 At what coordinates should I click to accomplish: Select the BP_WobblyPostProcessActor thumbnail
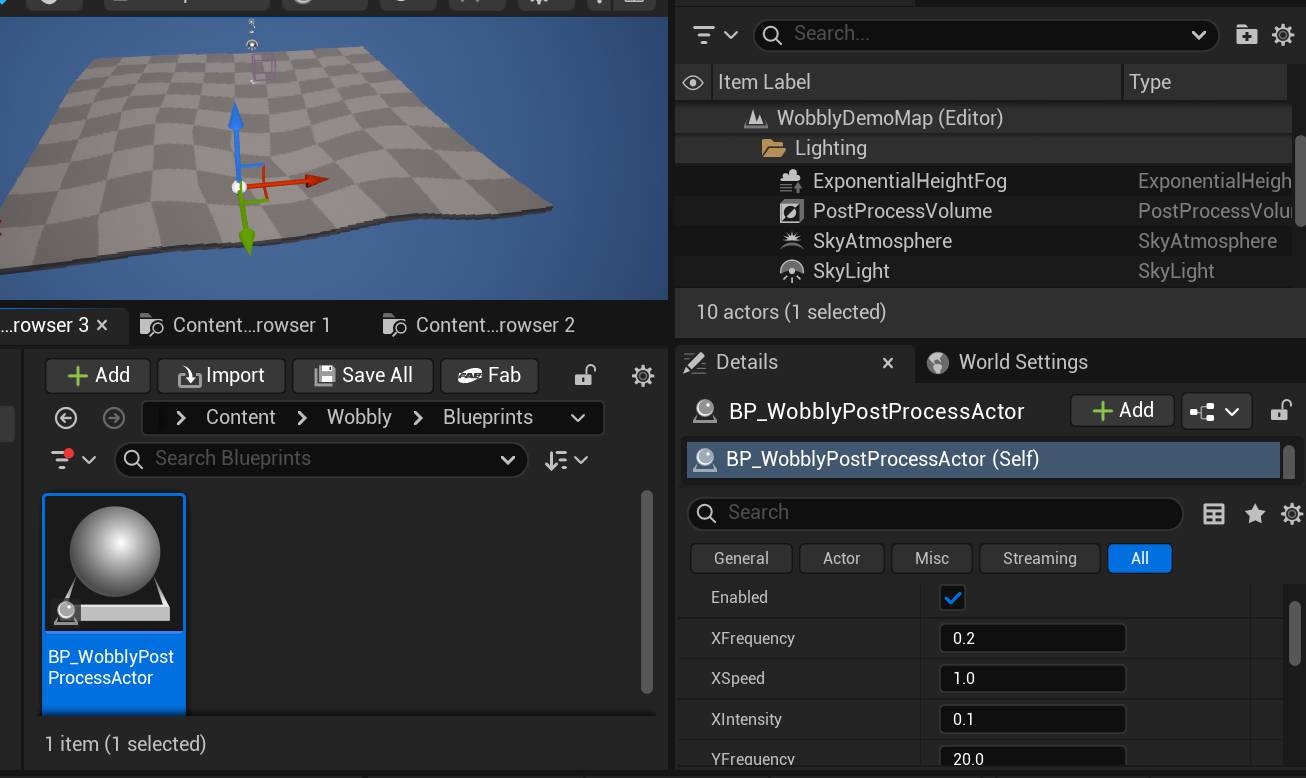(113, 562)
